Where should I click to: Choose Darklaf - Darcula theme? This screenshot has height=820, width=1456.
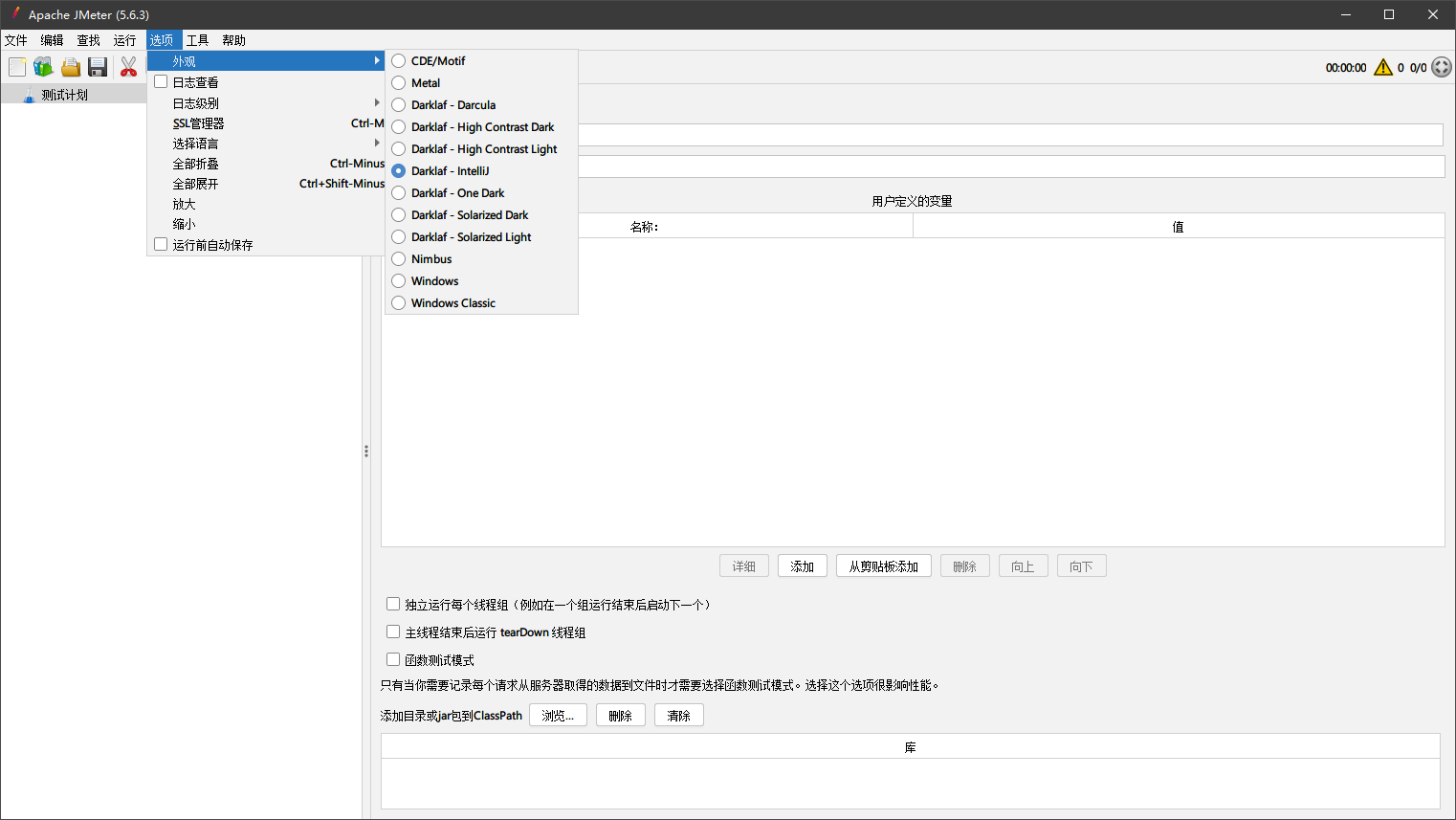click(482, 105)
